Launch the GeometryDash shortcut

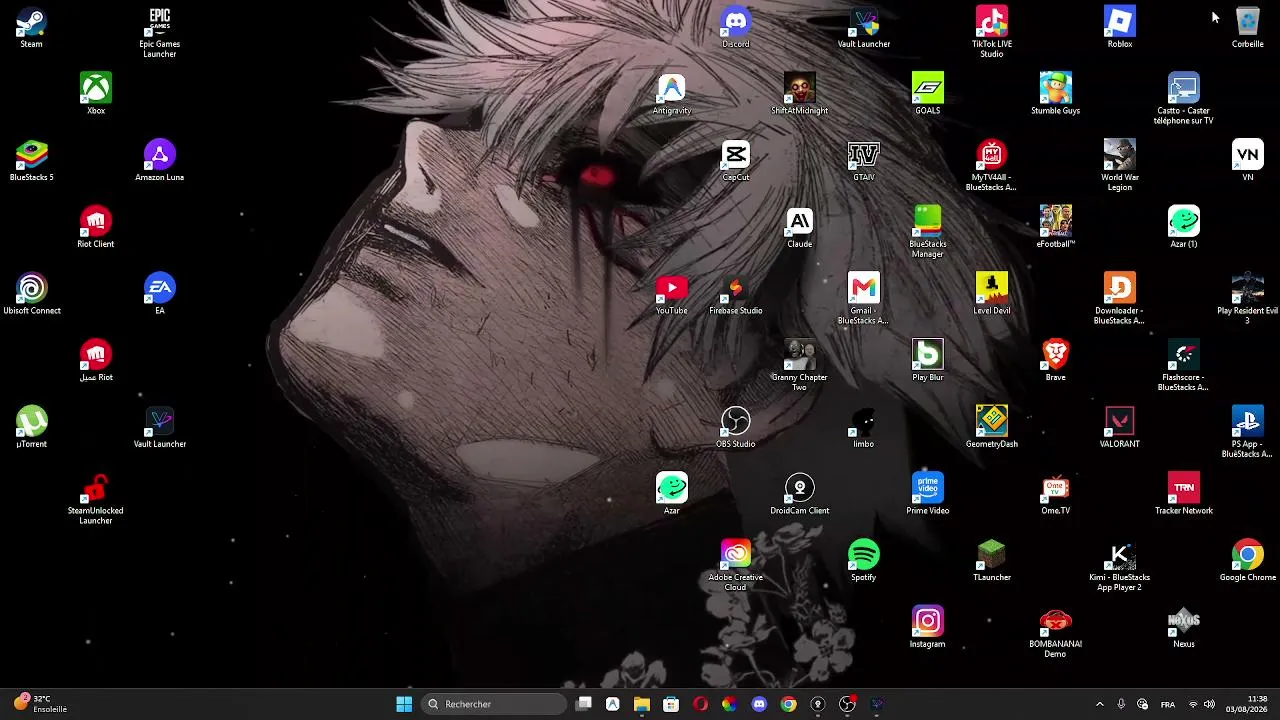click(992, 428)
